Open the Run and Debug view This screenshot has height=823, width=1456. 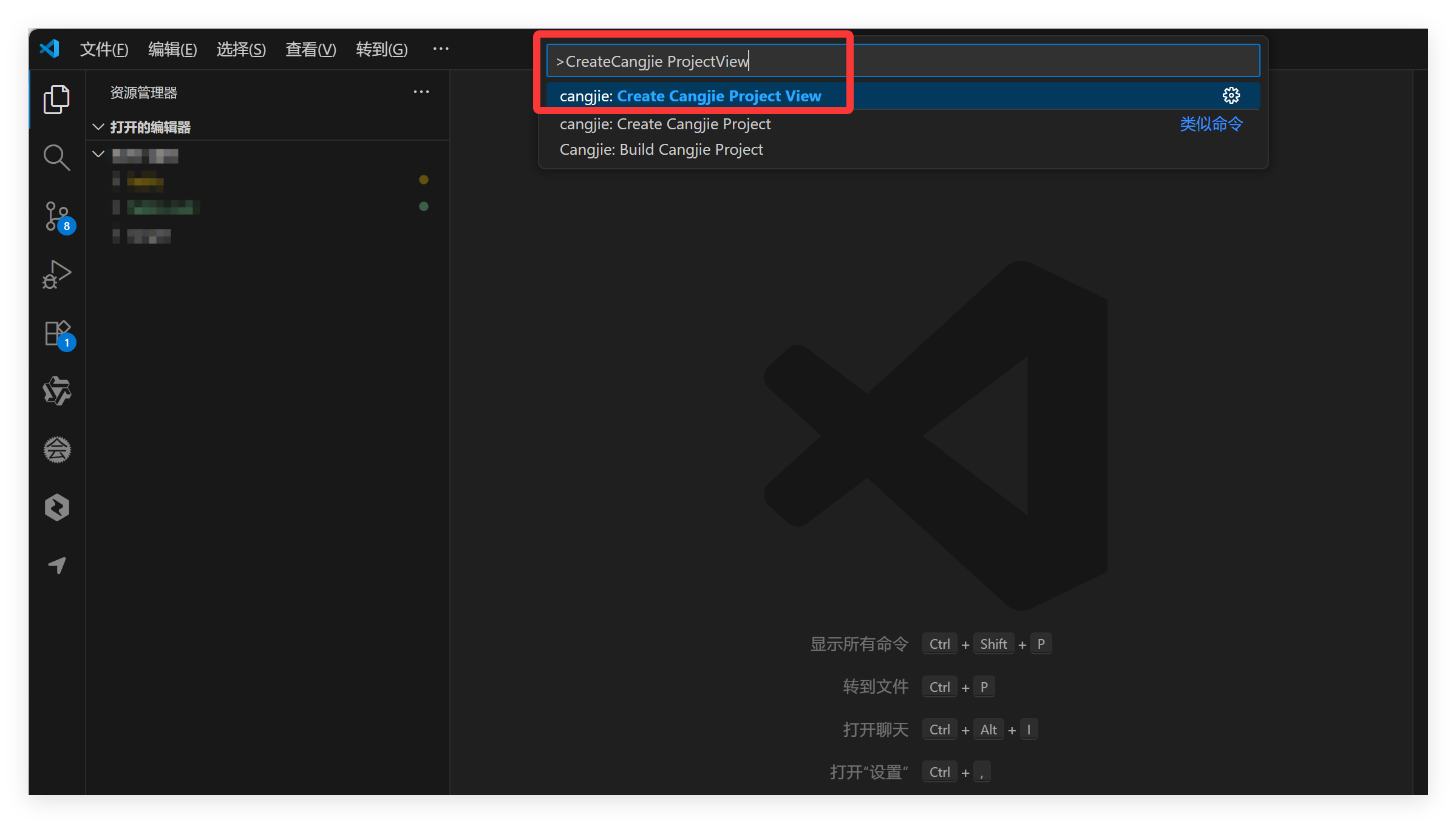pos(56,274)
